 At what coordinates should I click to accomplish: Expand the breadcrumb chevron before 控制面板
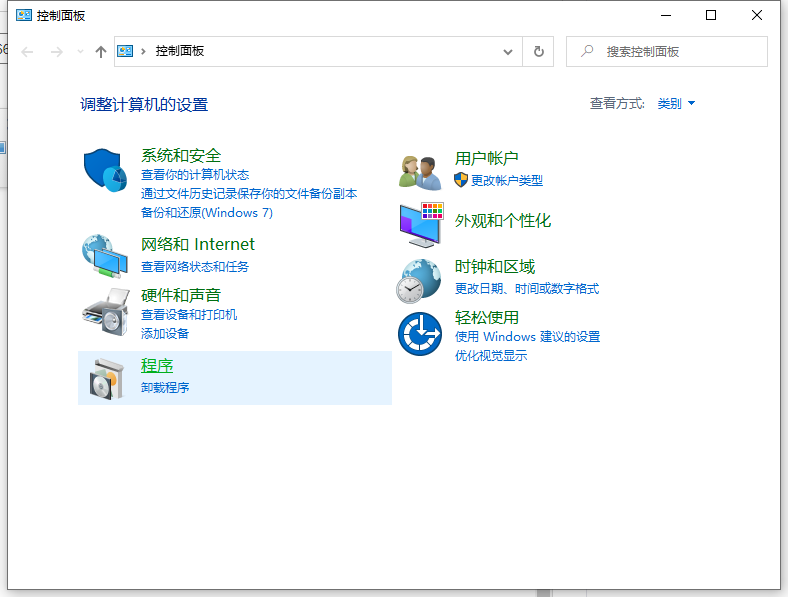143,51
